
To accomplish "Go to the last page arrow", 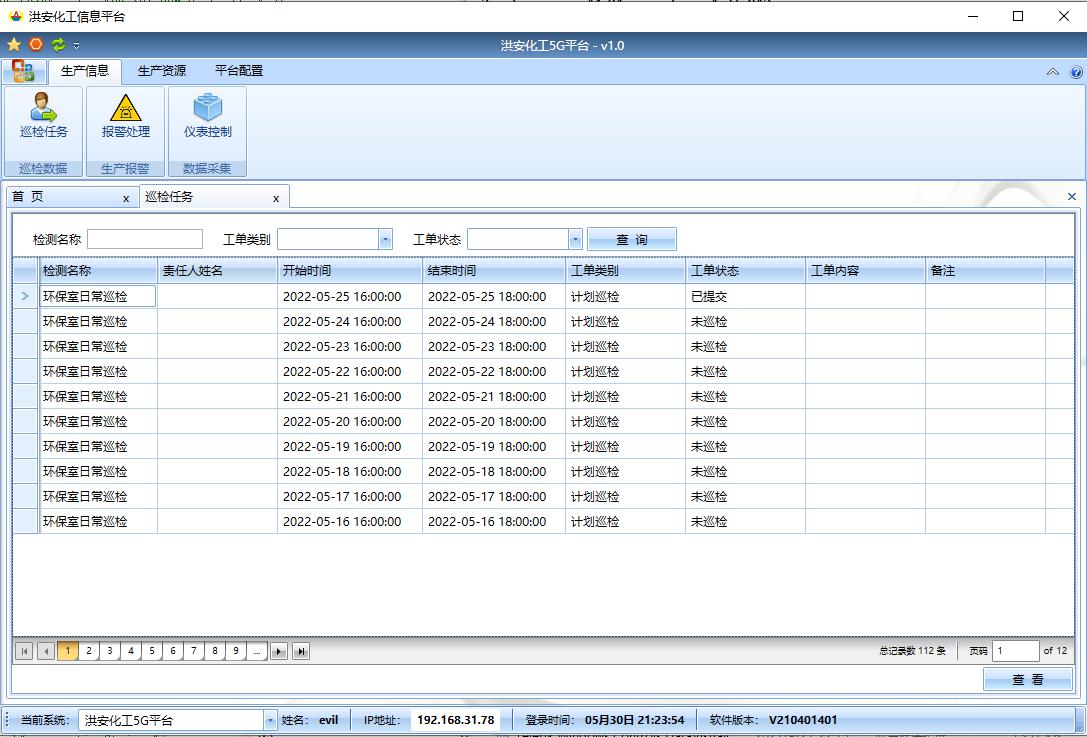I will click(300, 651).
